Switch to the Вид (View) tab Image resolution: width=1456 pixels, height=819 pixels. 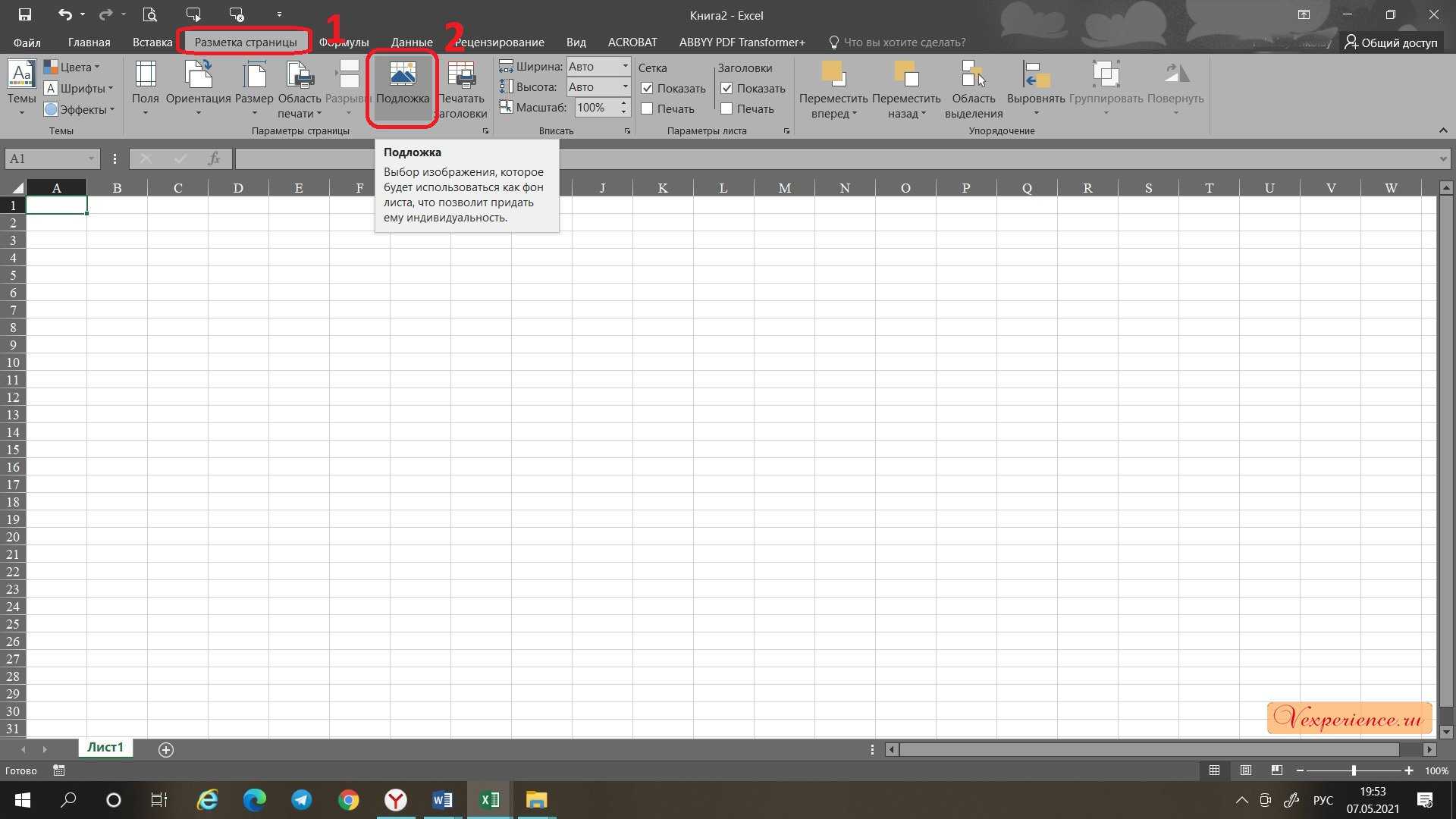point(576,42)
